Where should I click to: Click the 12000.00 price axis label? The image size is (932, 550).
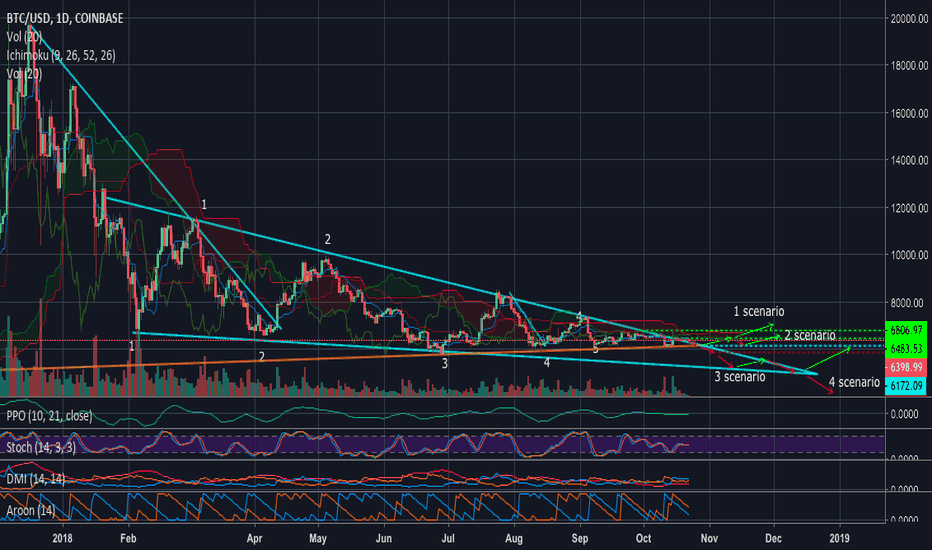pyautogui.click(x=909, y=208)
